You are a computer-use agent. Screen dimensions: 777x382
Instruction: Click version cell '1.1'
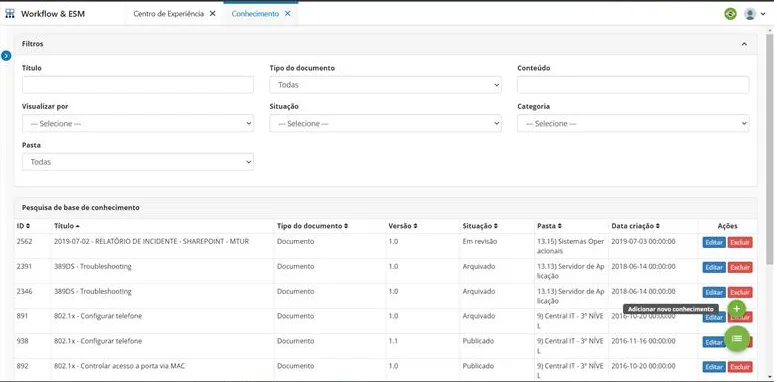(393, 341)
